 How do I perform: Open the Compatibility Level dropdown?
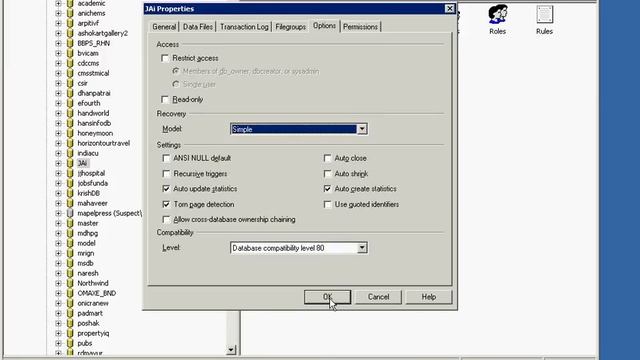(362, 248)
